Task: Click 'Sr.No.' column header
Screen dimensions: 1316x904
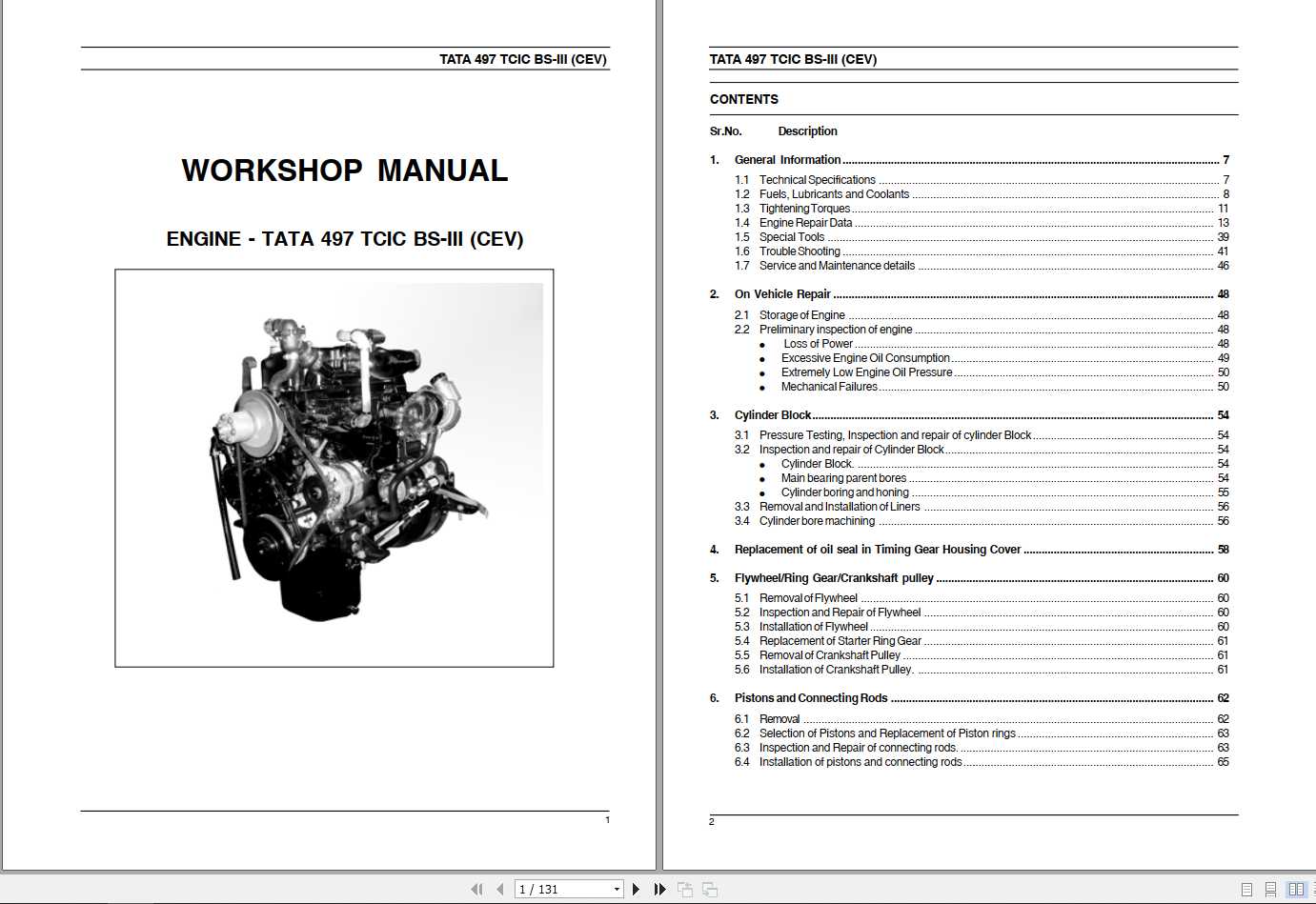Action: tap(725, 131)
